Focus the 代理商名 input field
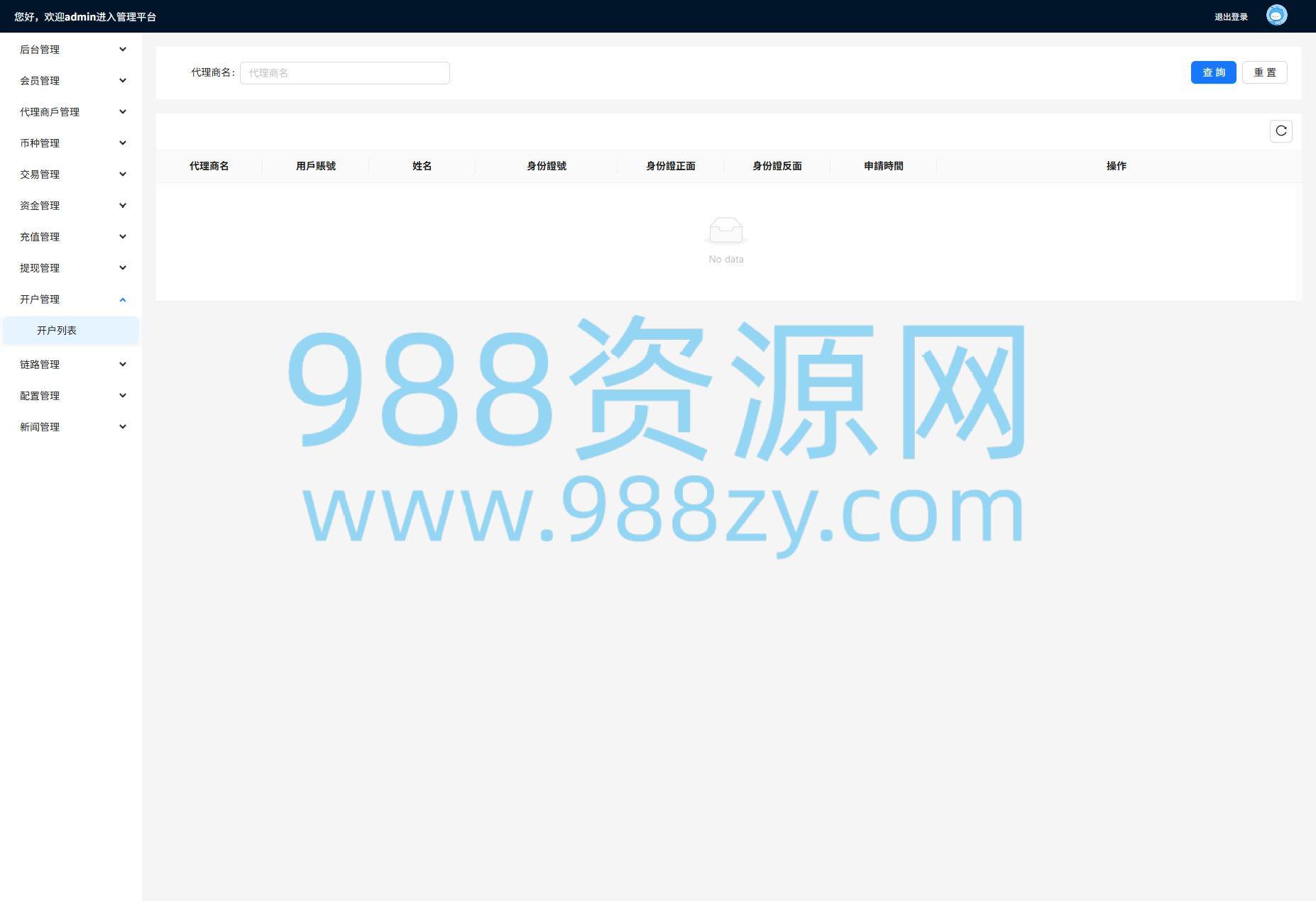Image resolution: width=1316 pixels, height=901 pixels. (344, 73)
